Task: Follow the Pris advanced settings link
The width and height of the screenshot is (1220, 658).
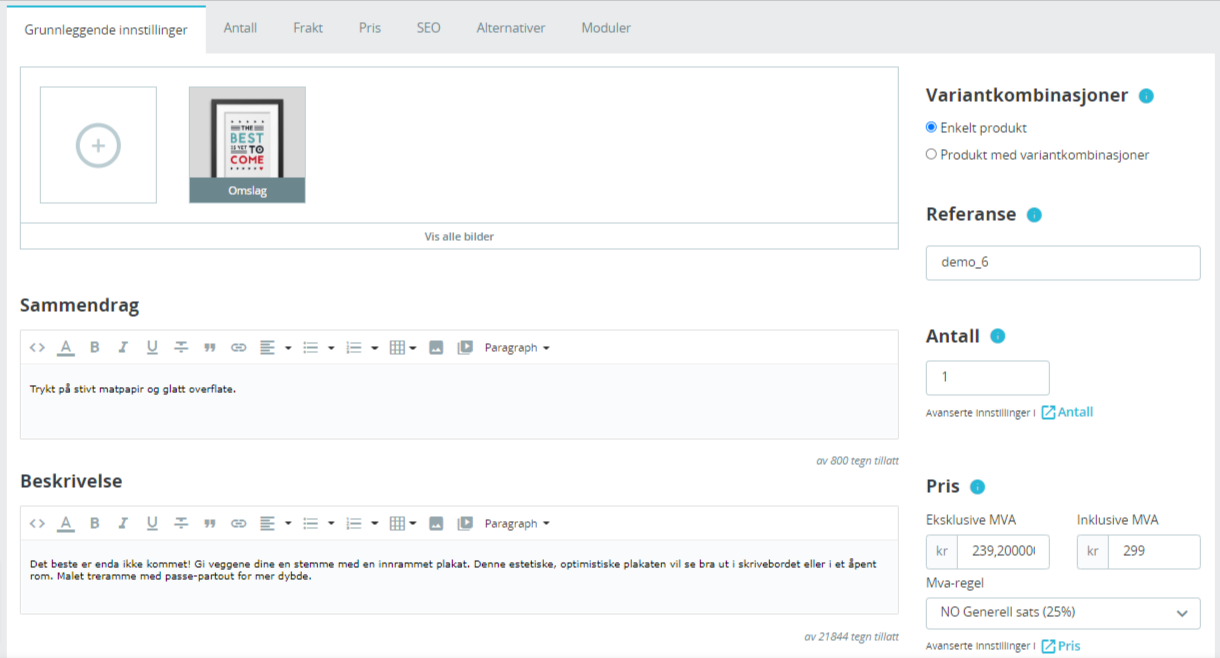Action: (1061, 646)
